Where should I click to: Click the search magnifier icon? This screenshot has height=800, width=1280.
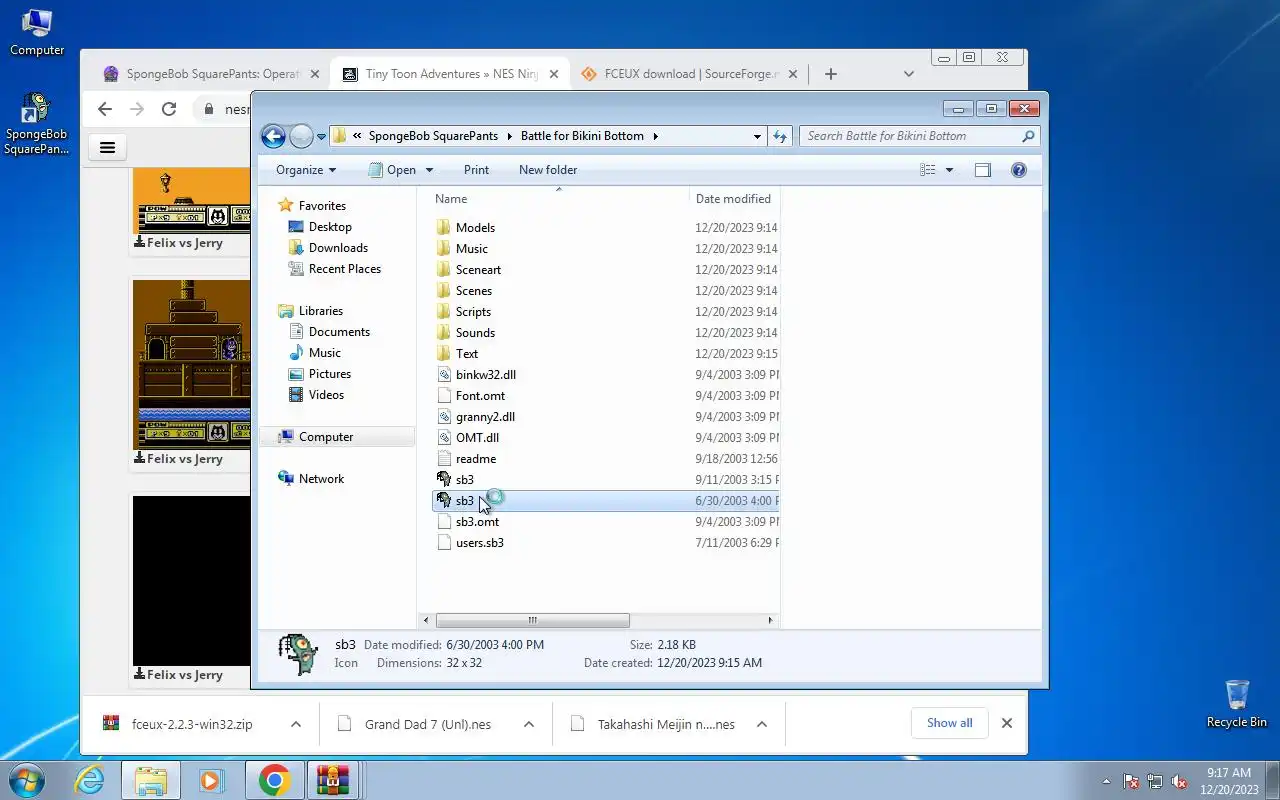(1028, 136)
